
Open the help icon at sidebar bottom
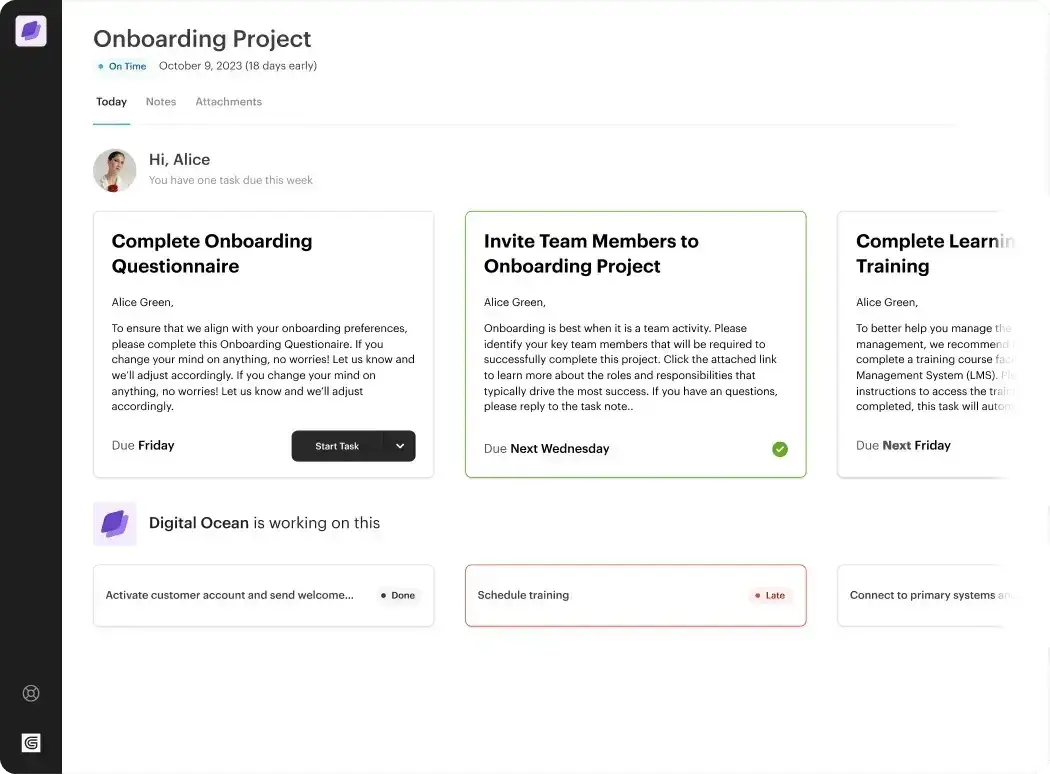[30, 692]
